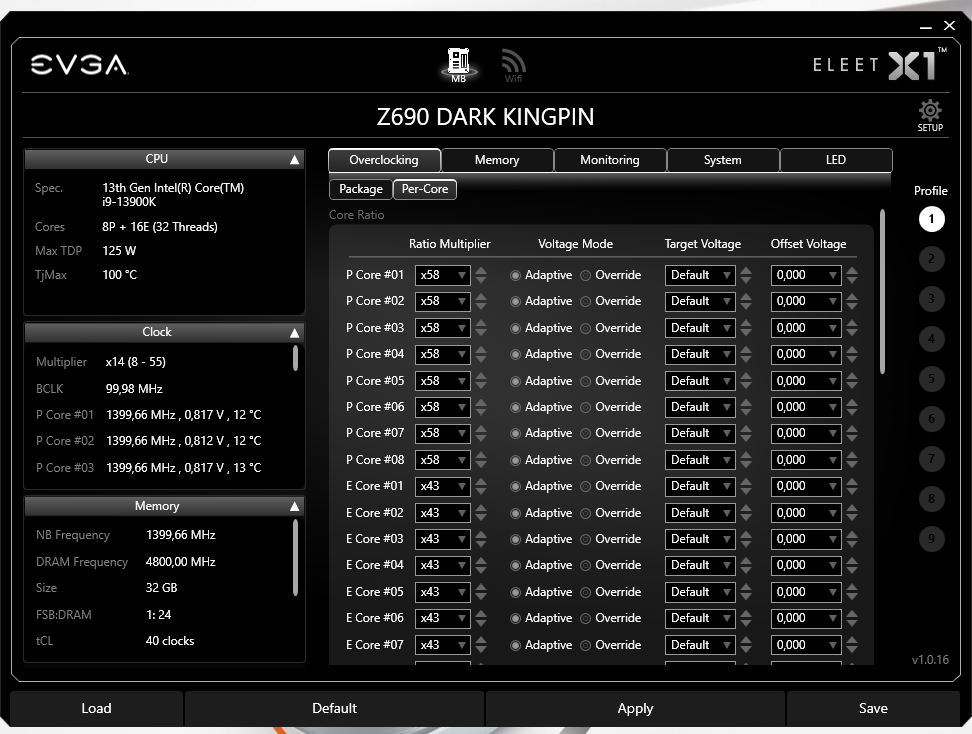Viewport: 972px width, 734px height.
Task: Open the Target Voltage dropdown for E Core #01
Action: pyautogui.click(x=699, y=486)
